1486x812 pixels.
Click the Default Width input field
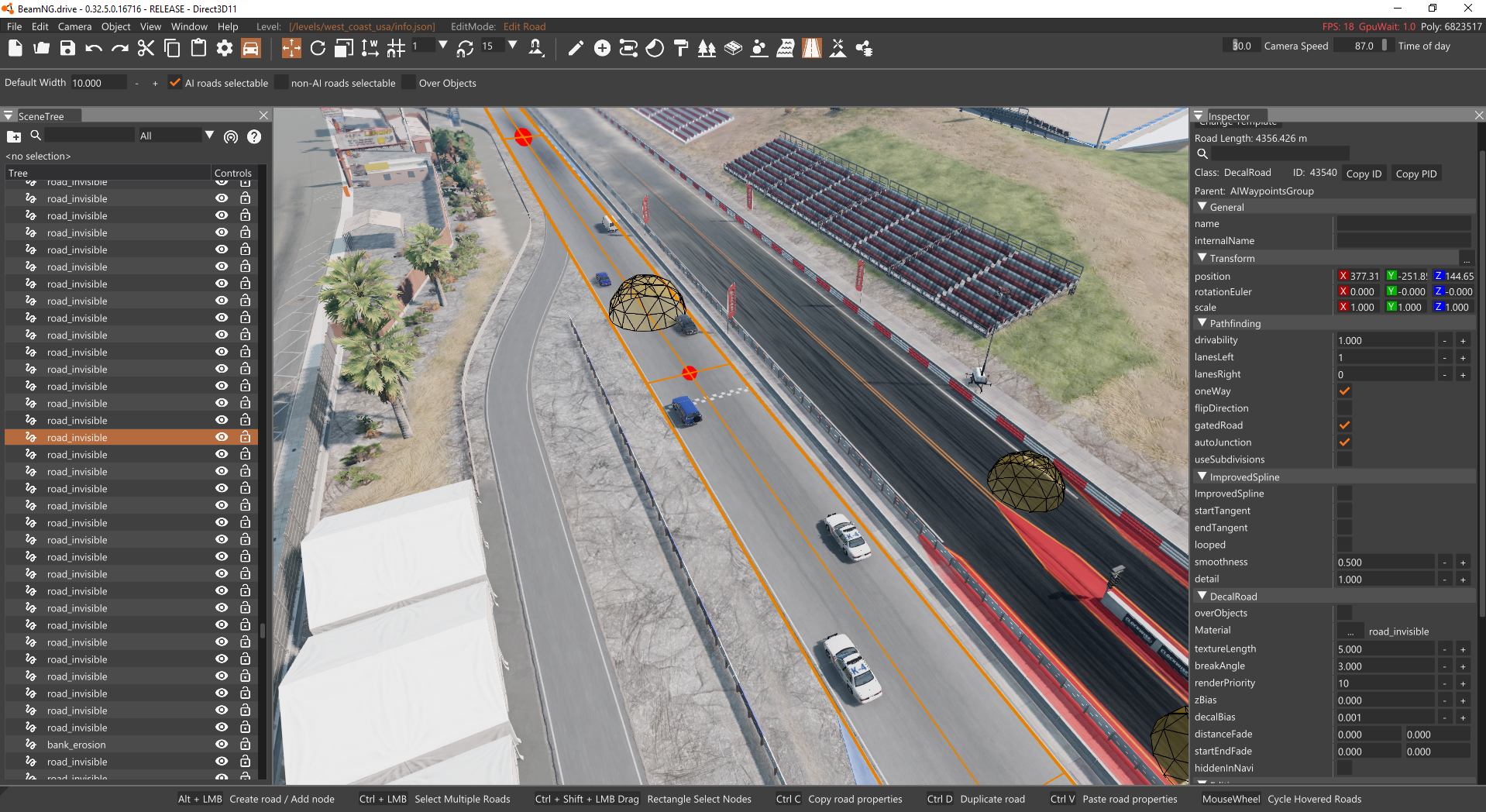(x=98, y=83)
